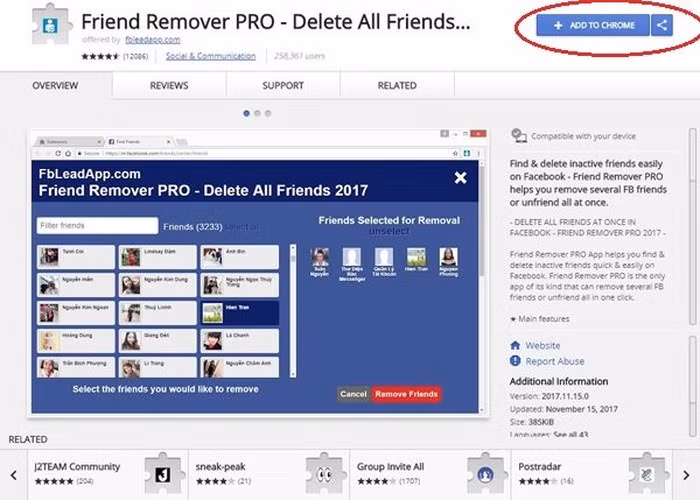Click the Postradar extension icon
The width and height of the screenshot is (700, 500).
point(648,471)
